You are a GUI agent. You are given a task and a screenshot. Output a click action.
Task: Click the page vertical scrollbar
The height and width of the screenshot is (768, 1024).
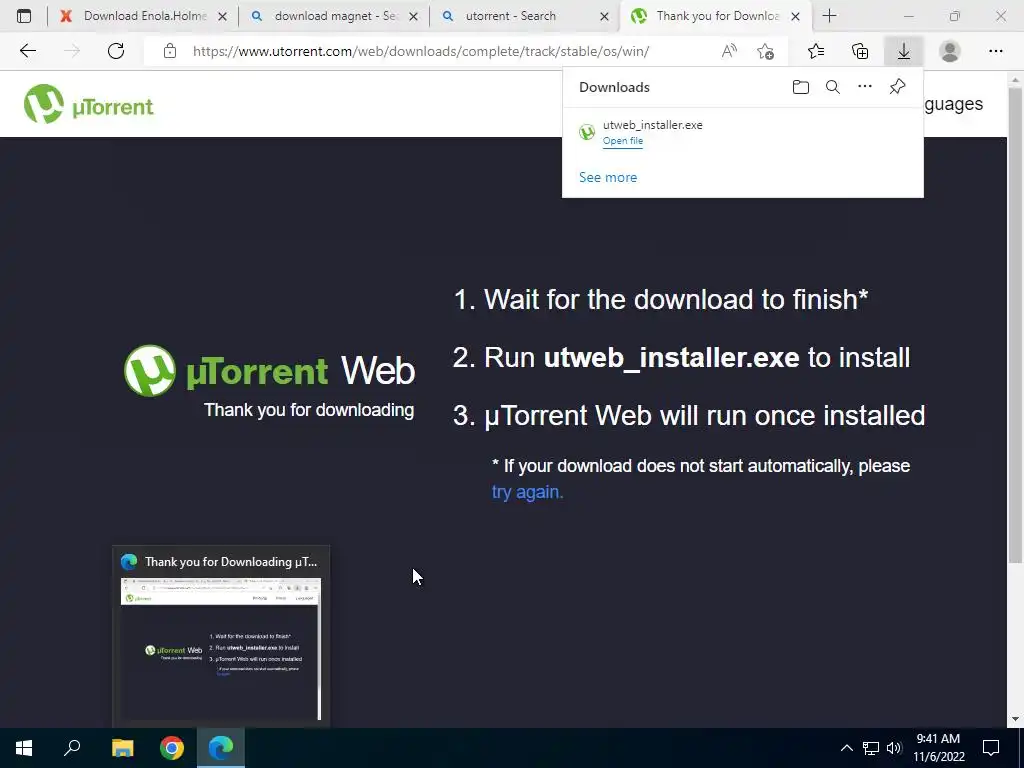(1015, 325)
